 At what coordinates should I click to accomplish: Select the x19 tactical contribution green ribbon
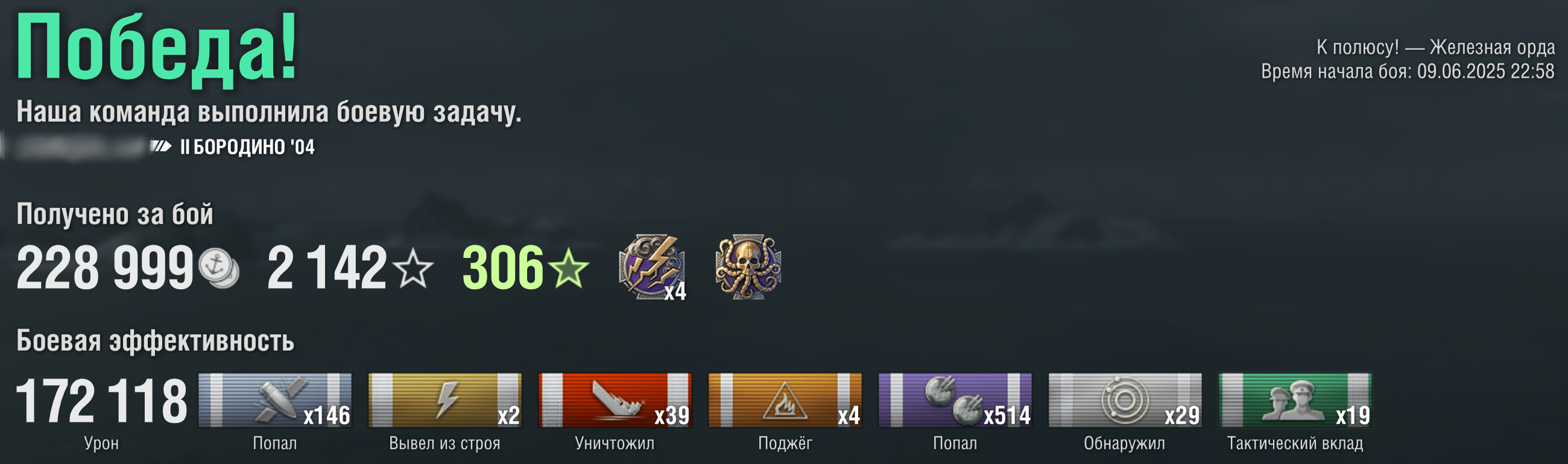1295,400
